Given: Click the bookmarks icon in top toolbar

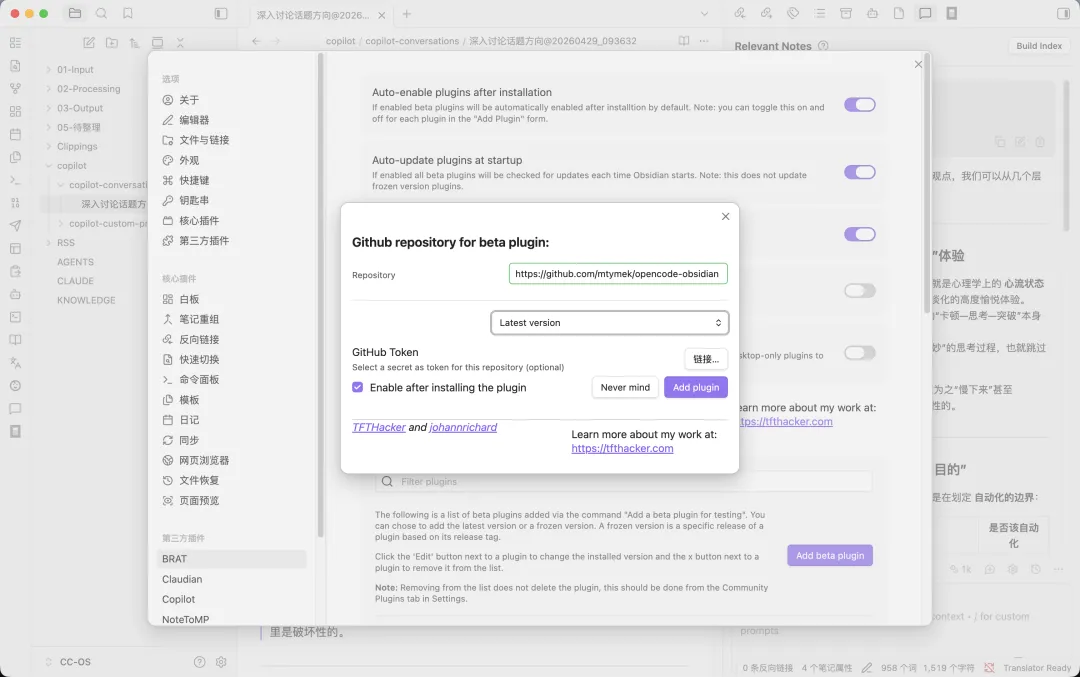Looking at the screenshot, I should 128,14.
